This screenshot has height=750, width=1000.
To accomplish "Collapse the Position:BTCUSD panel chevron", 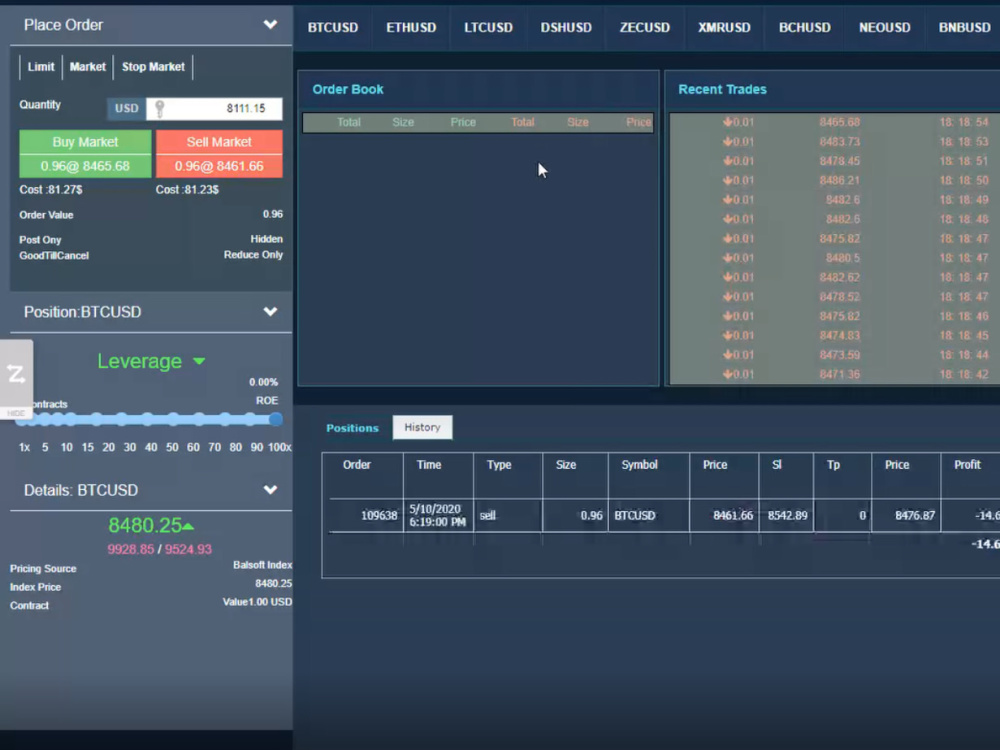I will point(270,312).
